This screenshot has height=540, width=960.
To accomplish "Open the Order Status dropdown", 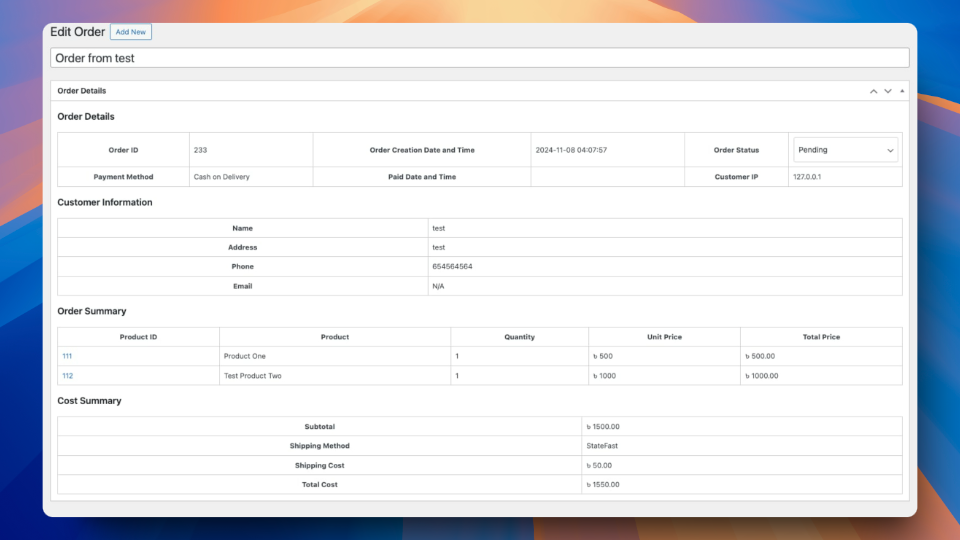I will 846,150.
